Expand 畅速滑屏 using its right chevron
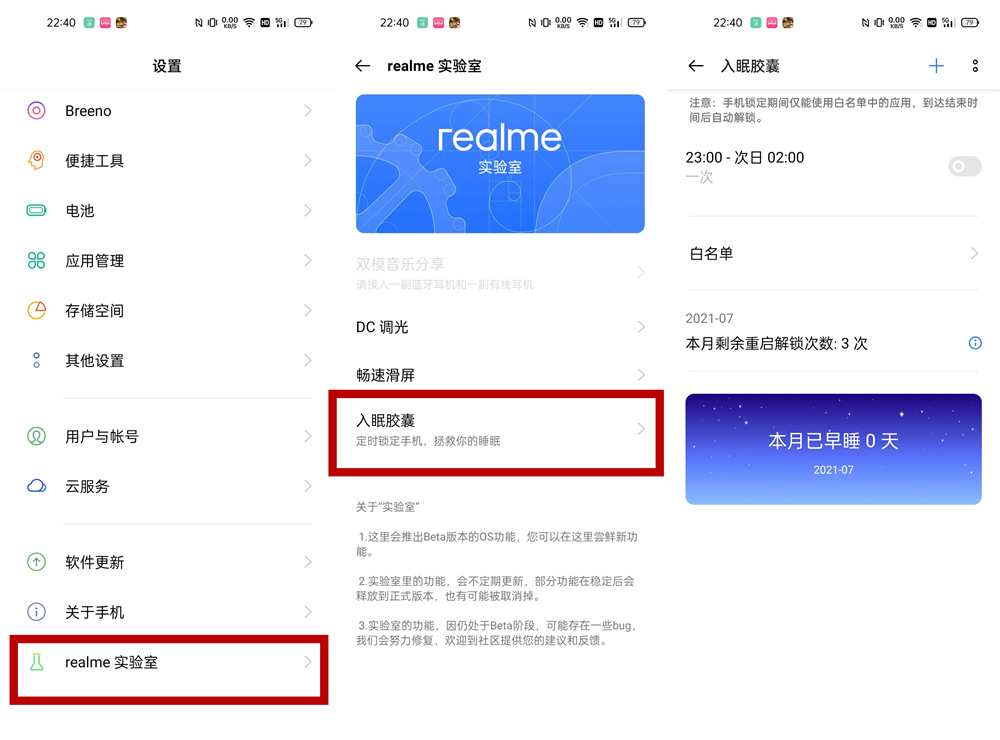 click(641, 375)
